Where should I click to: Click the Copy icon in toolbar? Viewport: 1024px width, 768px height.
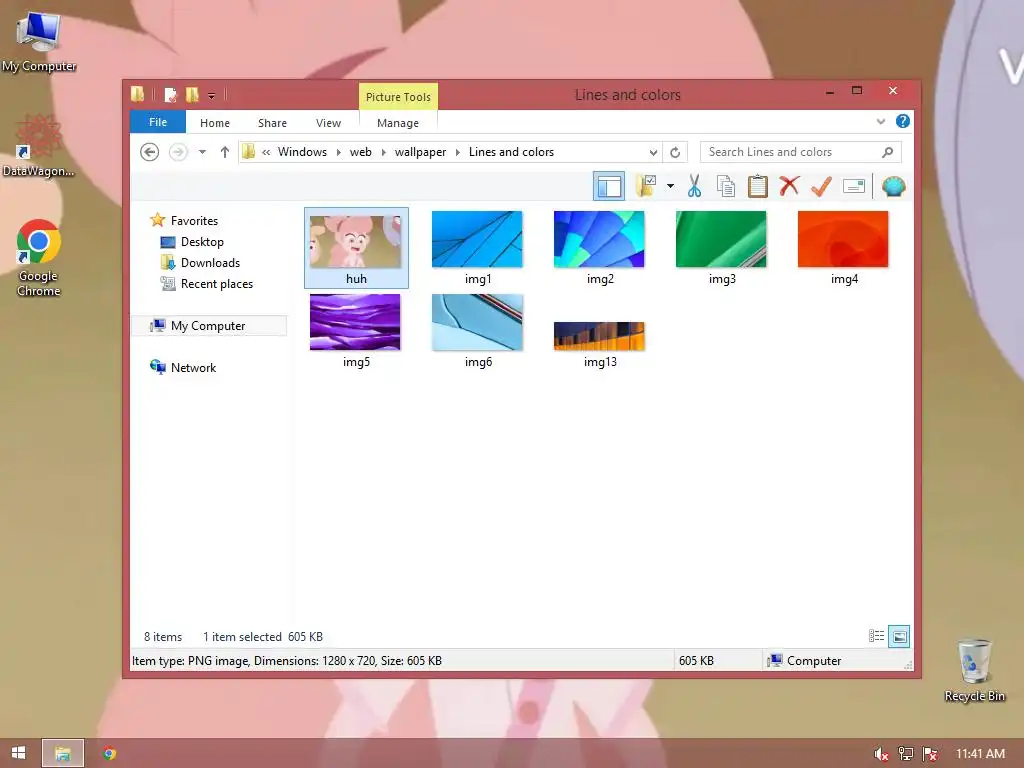(726, 186)
